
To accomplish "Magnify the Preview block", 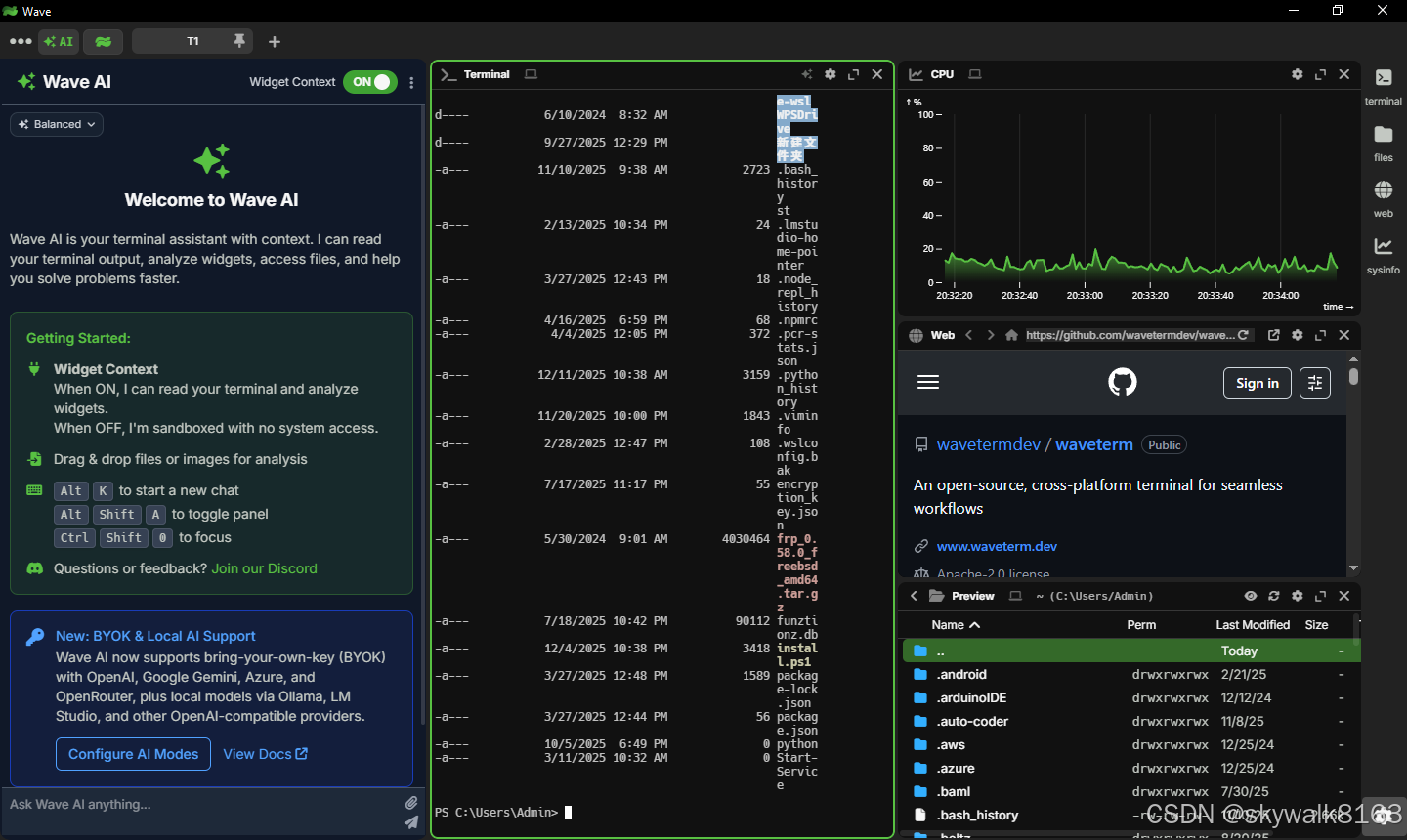I will (x=1321, y=596).
